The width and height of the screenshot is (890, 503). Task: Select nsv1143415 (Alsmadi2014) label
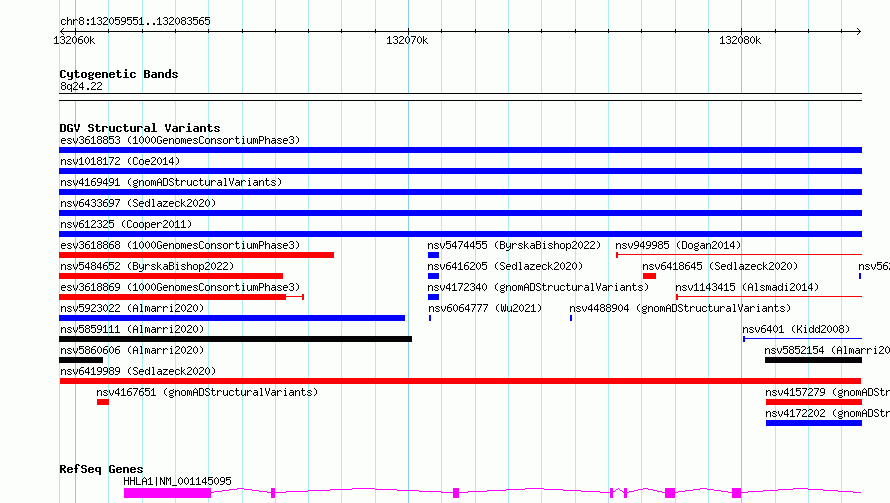pyautogui.click(x=747, y=287)
